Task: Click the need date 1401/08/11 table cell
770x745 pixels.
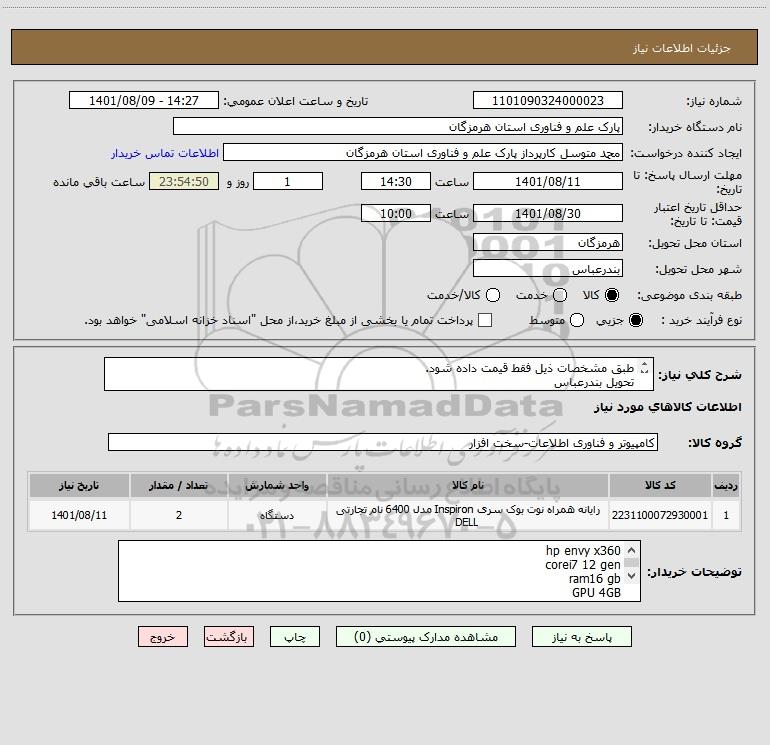Action: (x=79, y=515)
